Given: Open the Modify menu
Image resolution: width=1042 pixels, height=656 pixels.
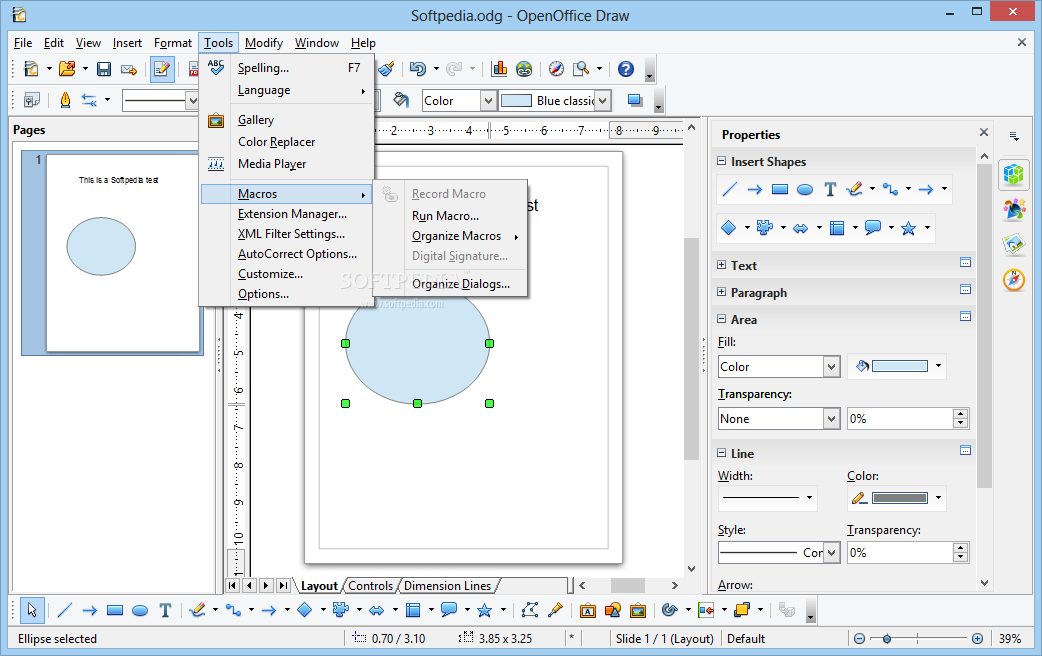Looking at the screenshot, I should point(264,43).
